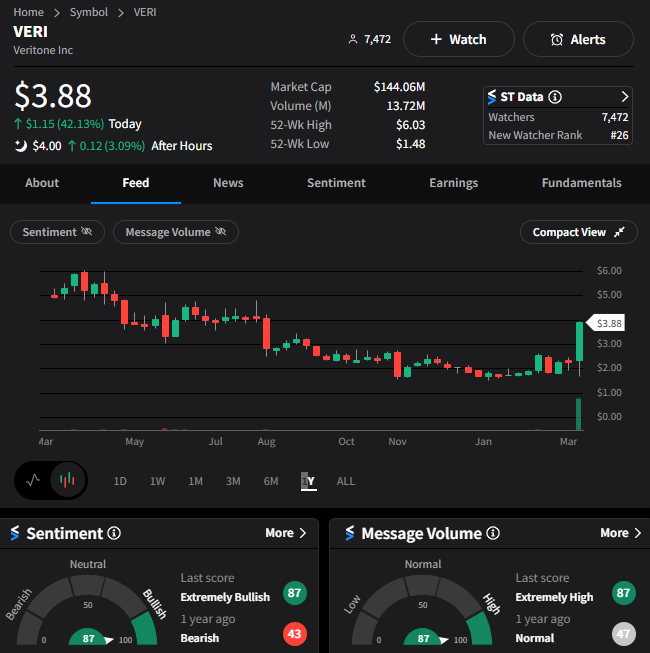
Task: Click the collapse arrows icon in Compact View
Action: click(x=619, y=232)
